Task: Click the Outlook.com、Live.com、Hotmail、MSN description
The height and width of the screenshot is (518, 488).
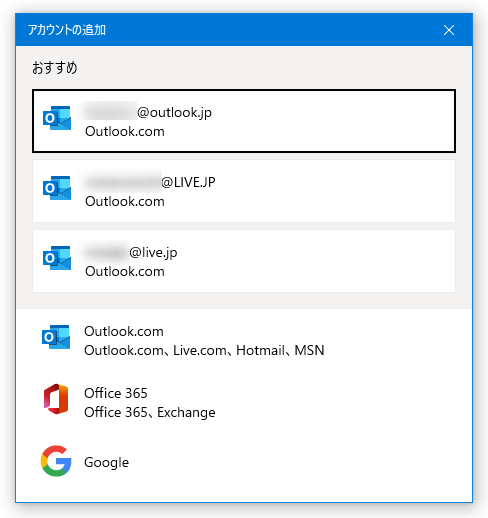Action: [x=204, y=350]
